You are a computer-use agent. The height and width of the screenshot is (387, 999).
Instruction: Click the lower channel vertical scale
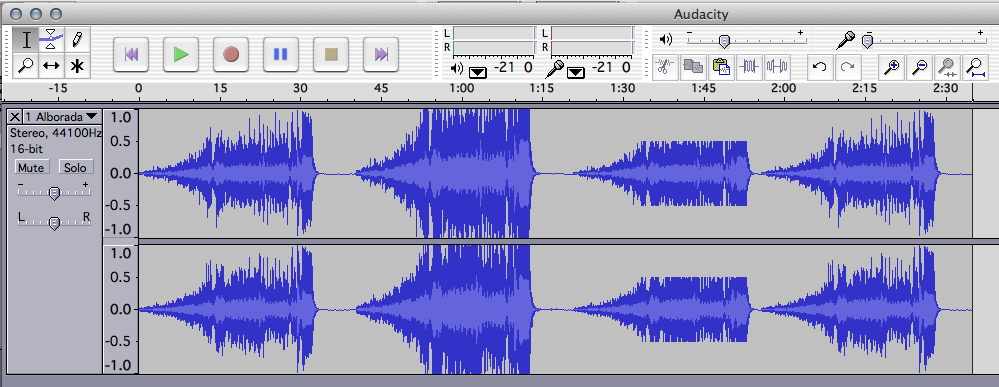point(120,309)
